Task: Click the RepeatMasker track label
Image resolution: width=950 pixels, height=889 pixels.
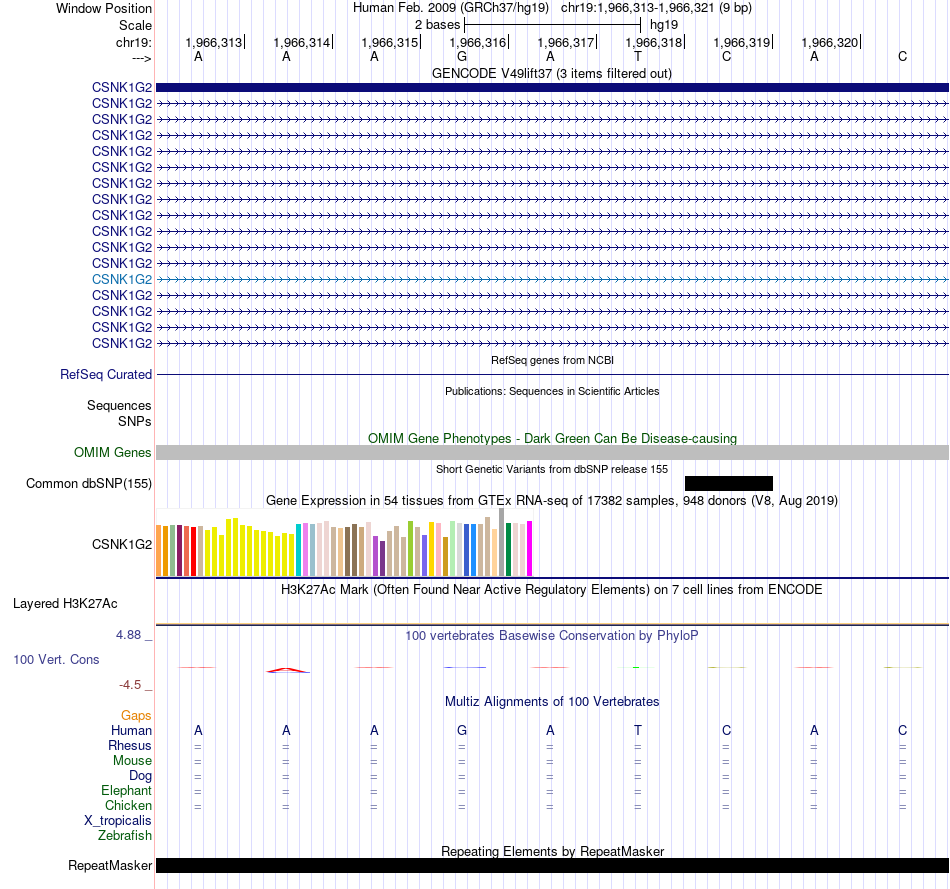Action: point(110,865)
